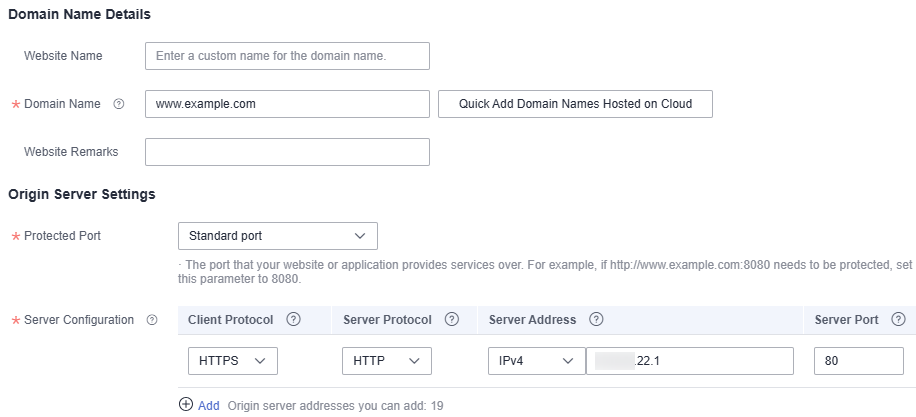Click the plus circle icon beside Add

186,405
